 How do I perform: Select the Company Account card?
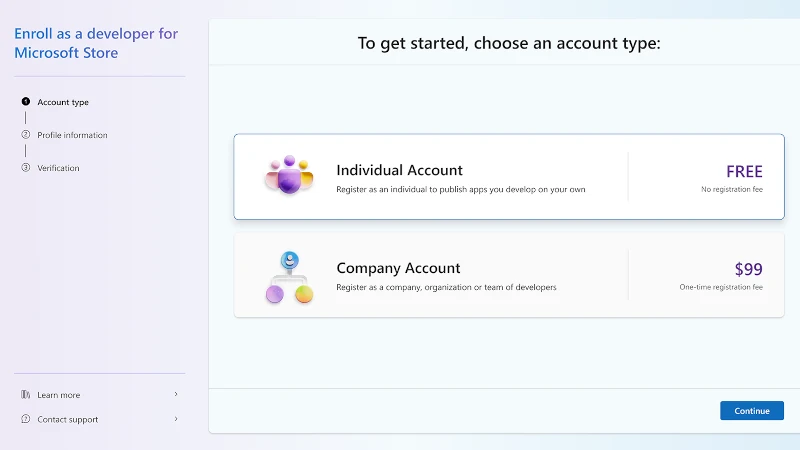(509, 275)
